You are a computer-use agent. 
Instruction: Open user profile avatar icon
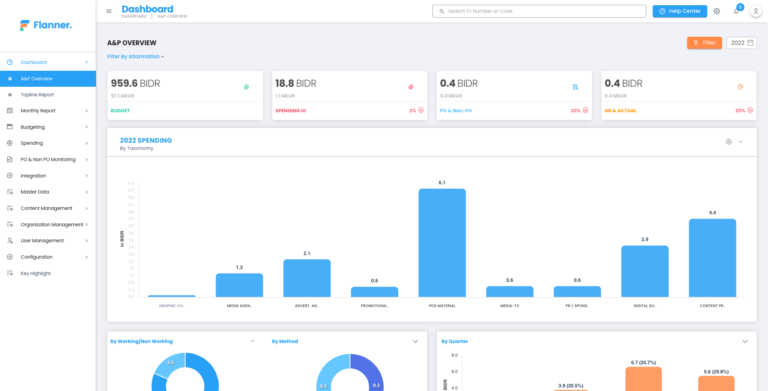point(756,11)
